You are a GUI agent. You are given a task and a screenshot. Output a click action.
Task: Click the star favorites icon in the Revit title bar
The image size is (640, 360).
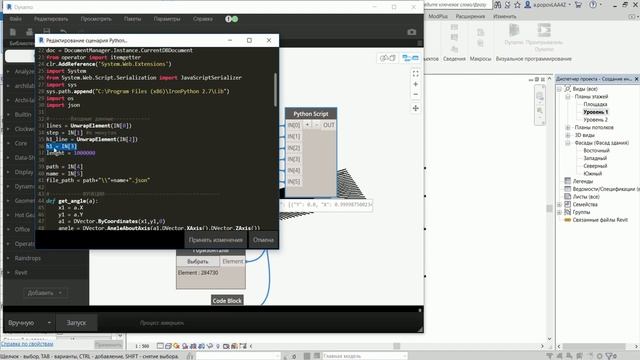517,5
